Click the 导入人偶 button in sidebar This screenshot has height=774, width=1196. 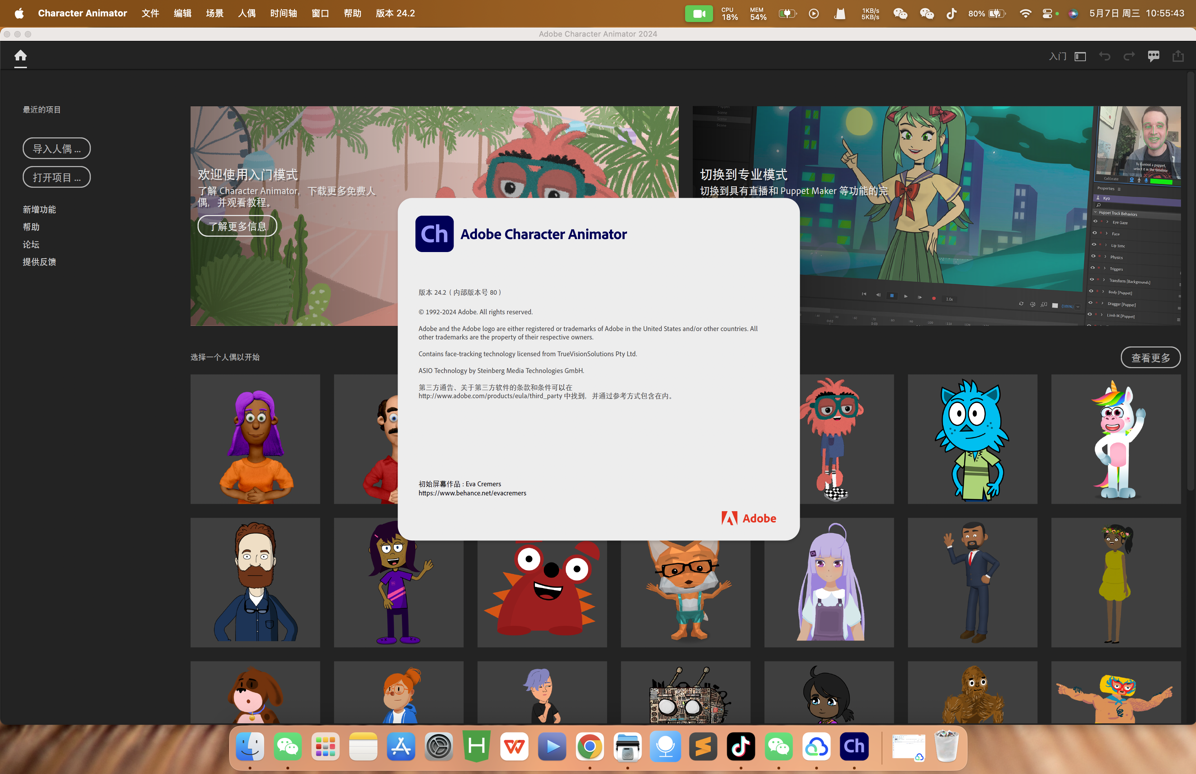pyautogui.click(x=56, y=148)
